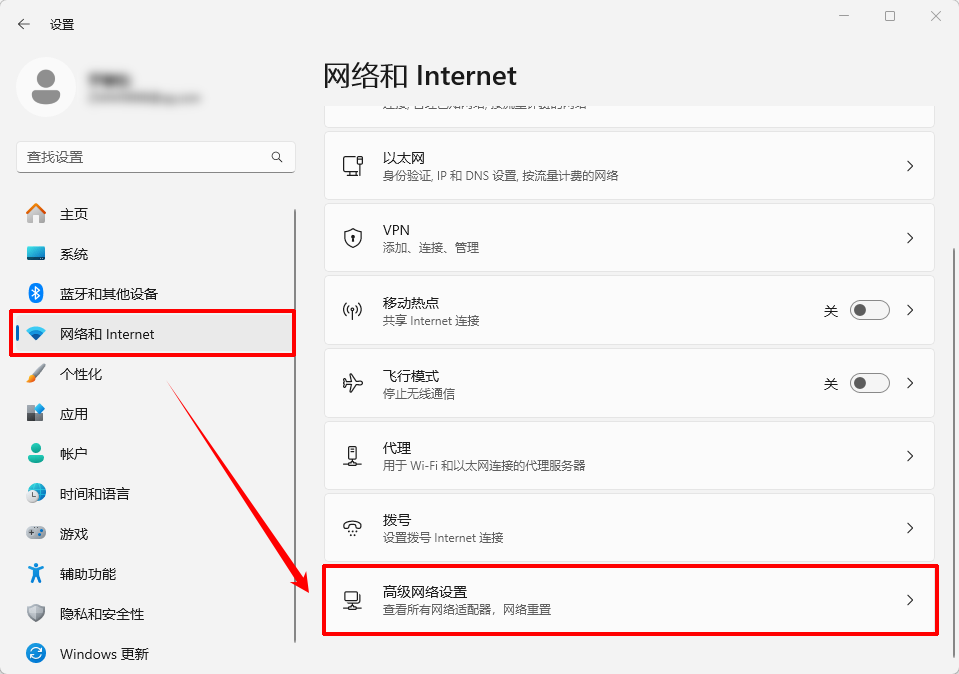Click the accessibility figure icon 辅助功能
The image size is (959, 674).
point(36,574)
